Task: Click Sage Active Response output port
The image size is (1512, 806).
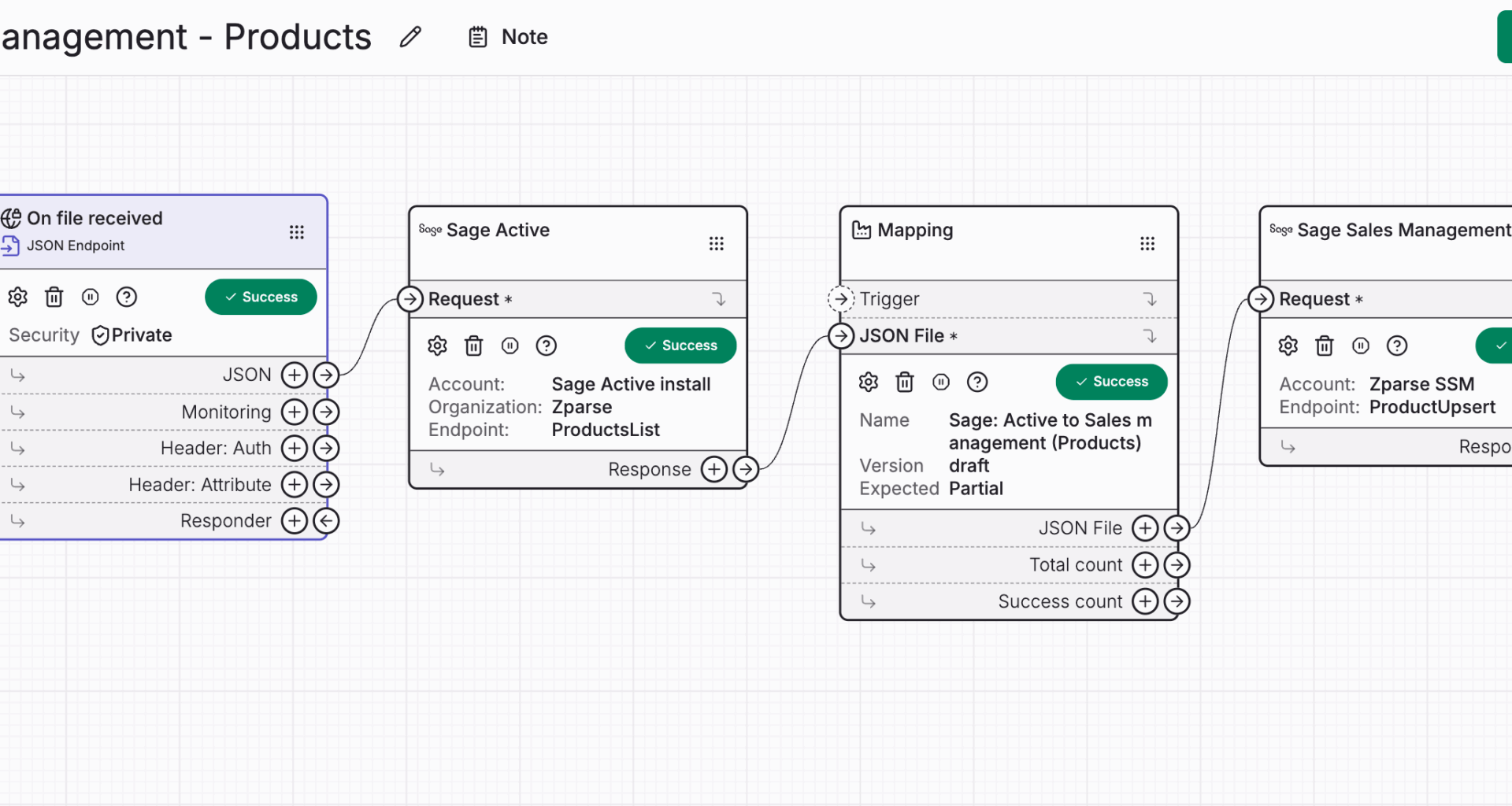Action: pyautogui.click(x=746, y=469)
